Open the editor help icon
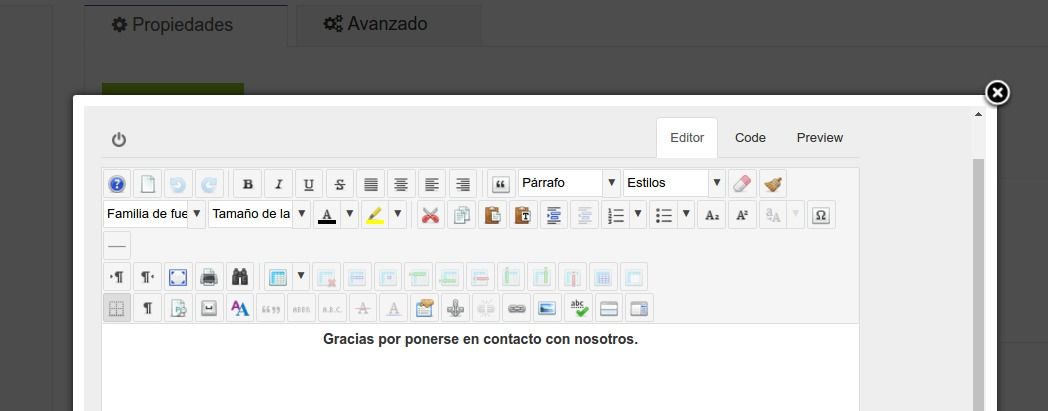The image size is (1048, 411). (117, 184)
